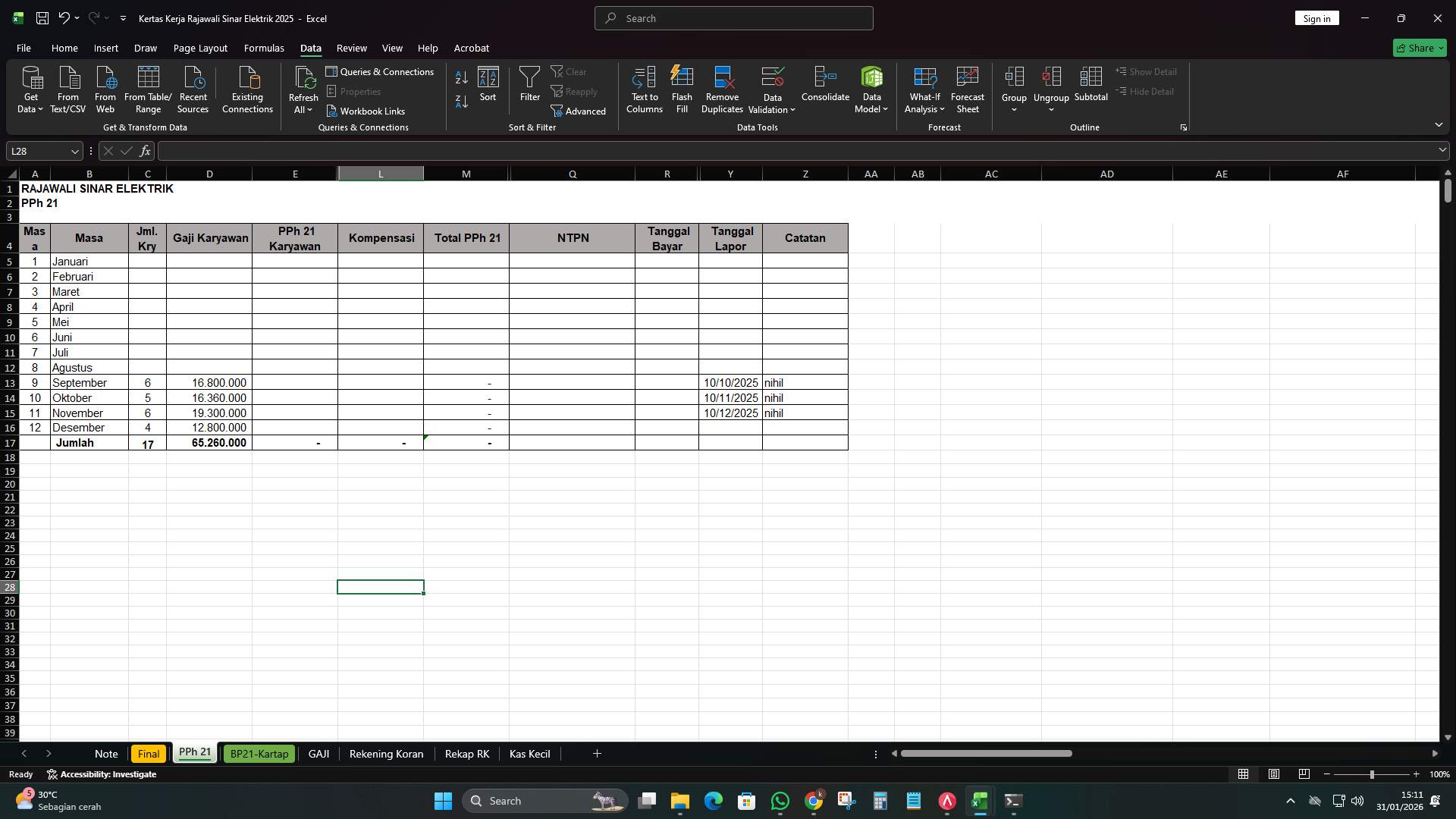This screenshot has width=1456, height=819.
Task: Switch to Page Layout view in status bar
Action: (x=1273, y=774)
